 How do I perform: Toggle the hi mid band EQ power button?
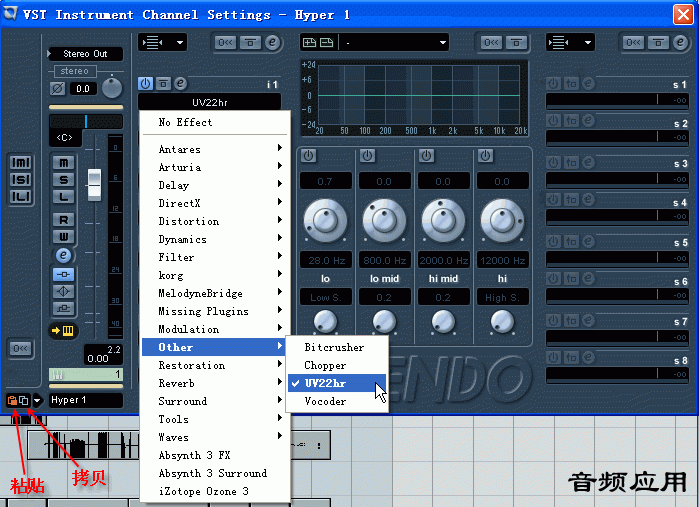point(426,156)
